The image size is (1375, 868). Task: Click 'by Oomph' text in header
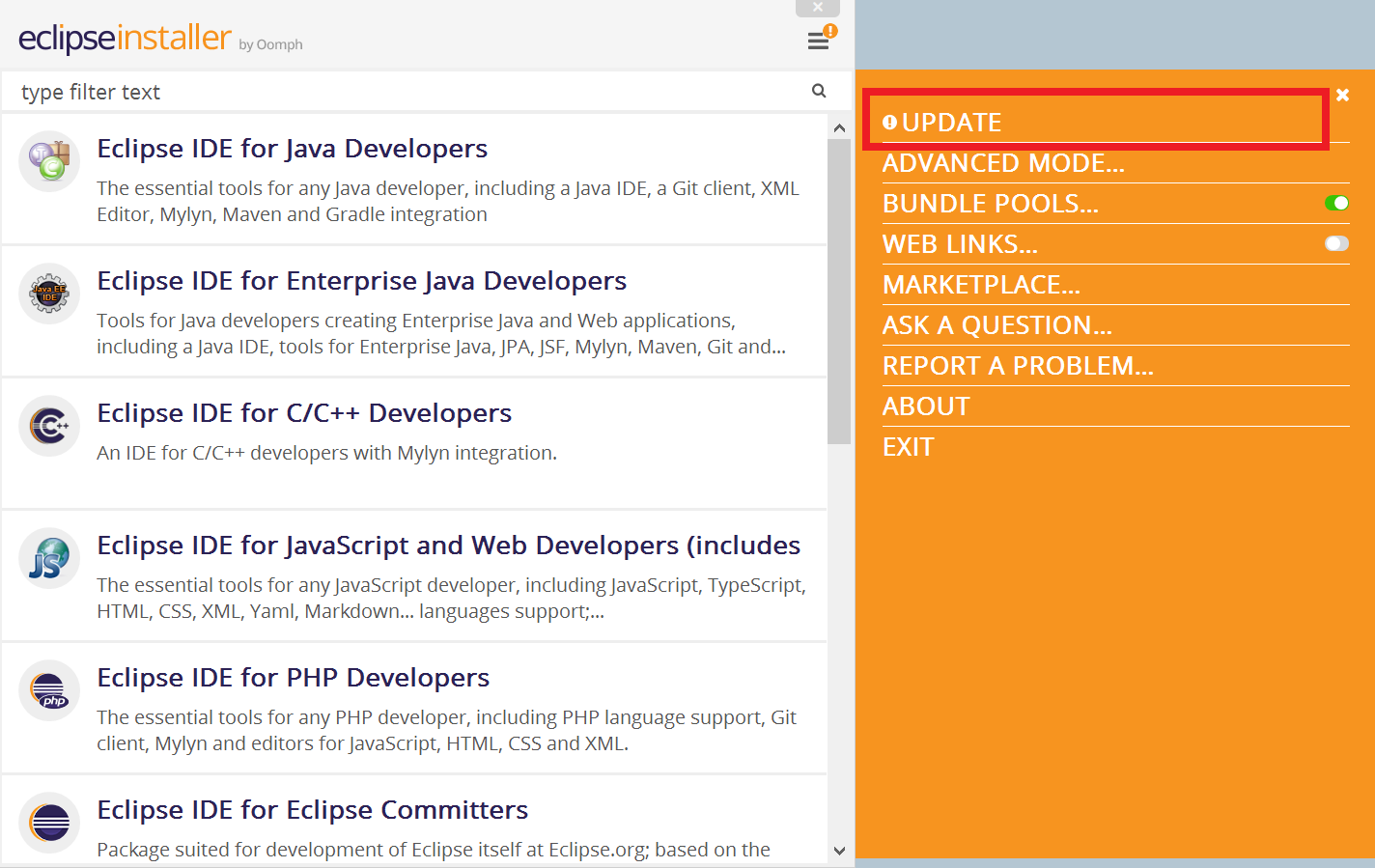pyautogui.click(x=270, y=44)
